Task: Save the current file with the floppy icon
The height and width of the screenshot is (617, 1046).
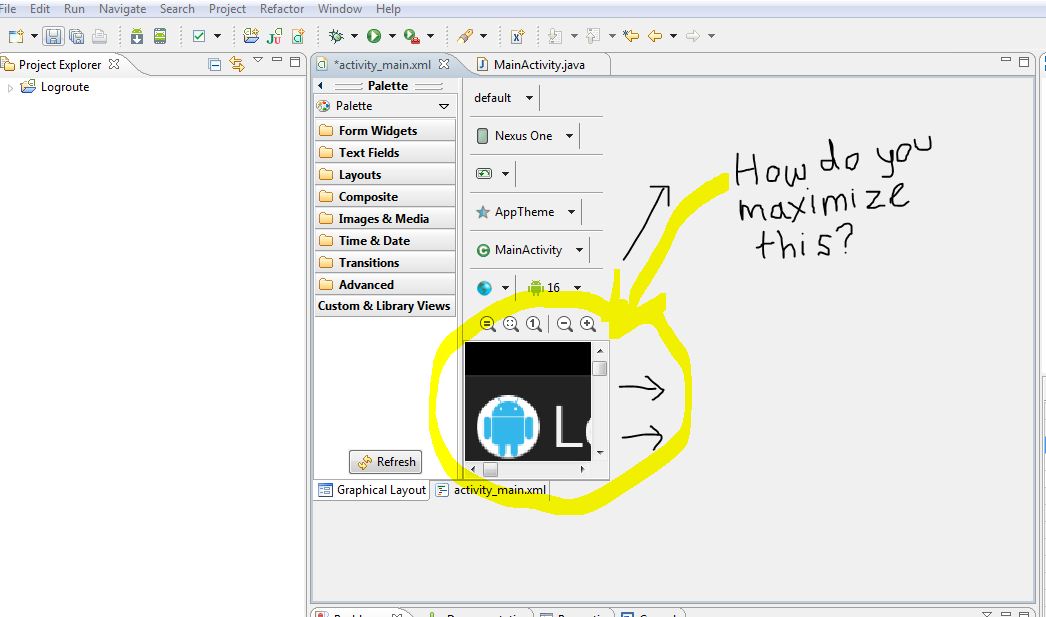Action: pos(53,36)
